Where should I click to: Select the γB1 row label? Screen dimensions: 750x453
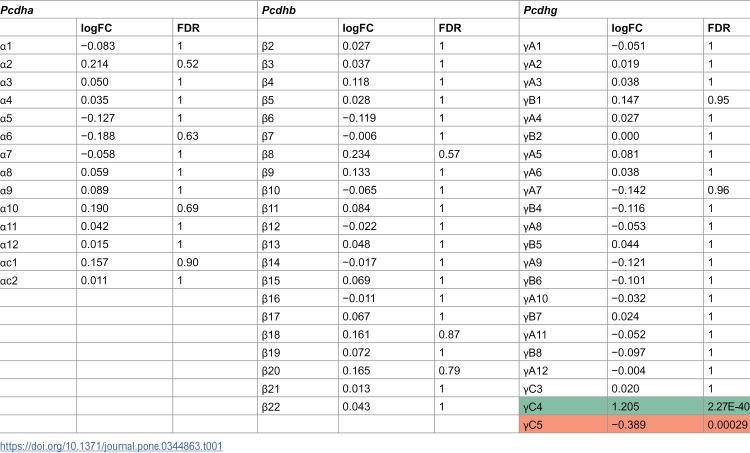point(532,100)
